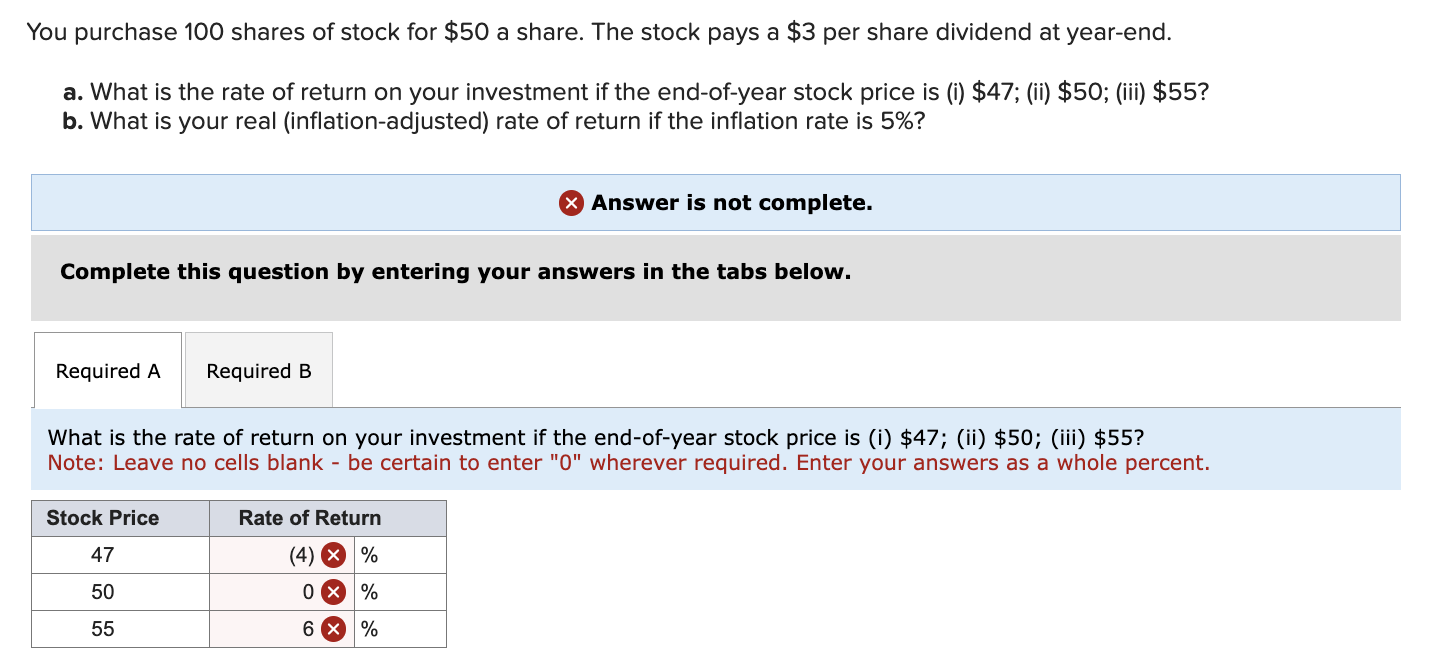Click the red X error icon beside the 0 answer
1444x660 pixels.
coord(334,591)
